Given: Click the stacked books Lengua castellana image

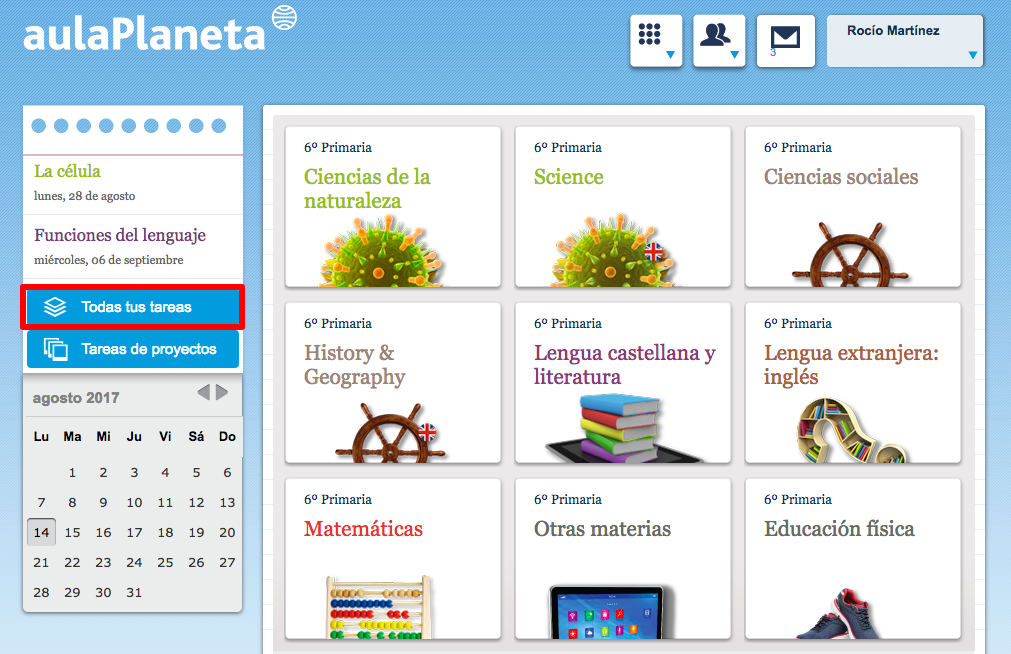Looking at the screenshot, I should tap(620, 427).
